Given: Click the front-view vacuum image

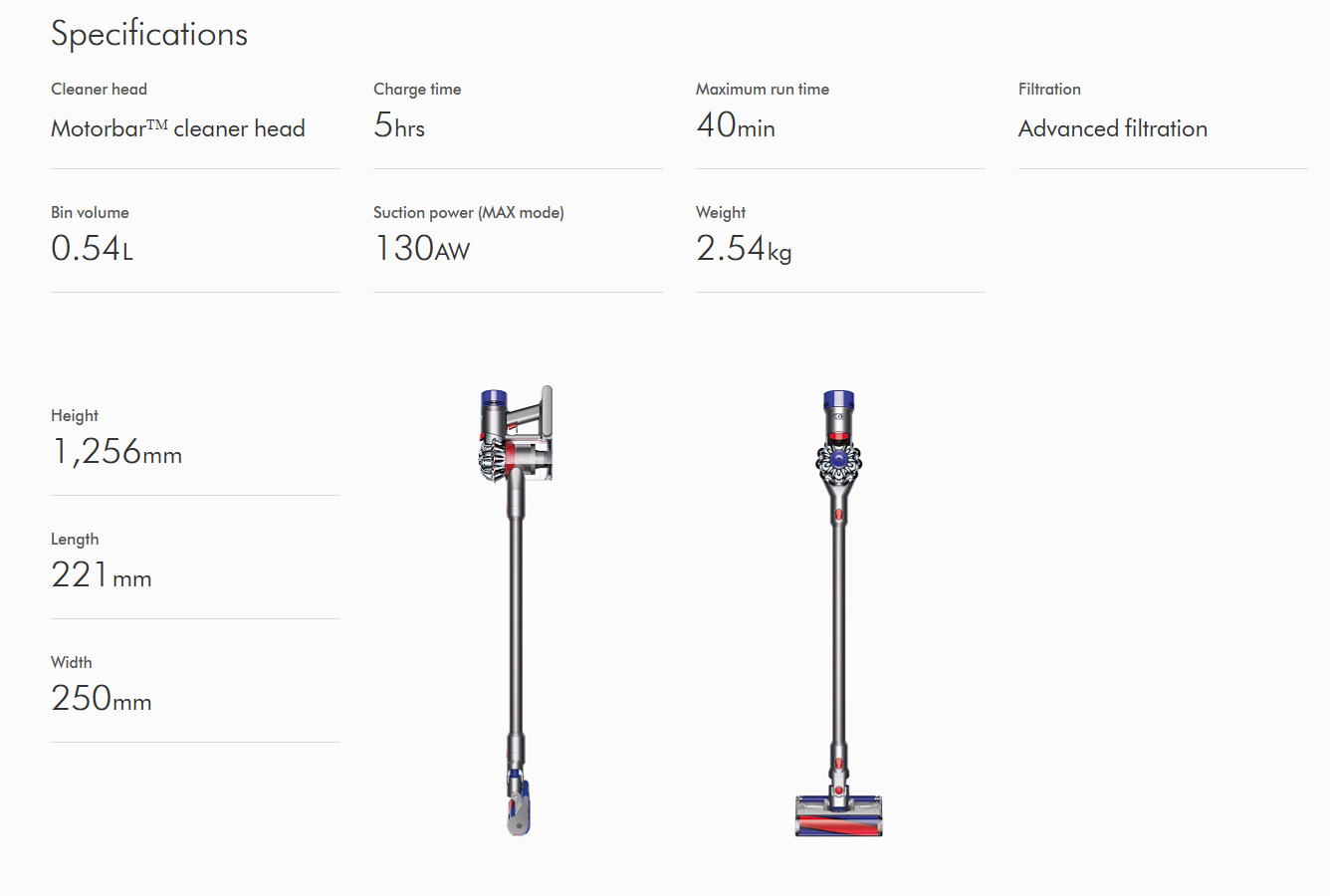Looking at the screenshot, I should tap(838, 612).
